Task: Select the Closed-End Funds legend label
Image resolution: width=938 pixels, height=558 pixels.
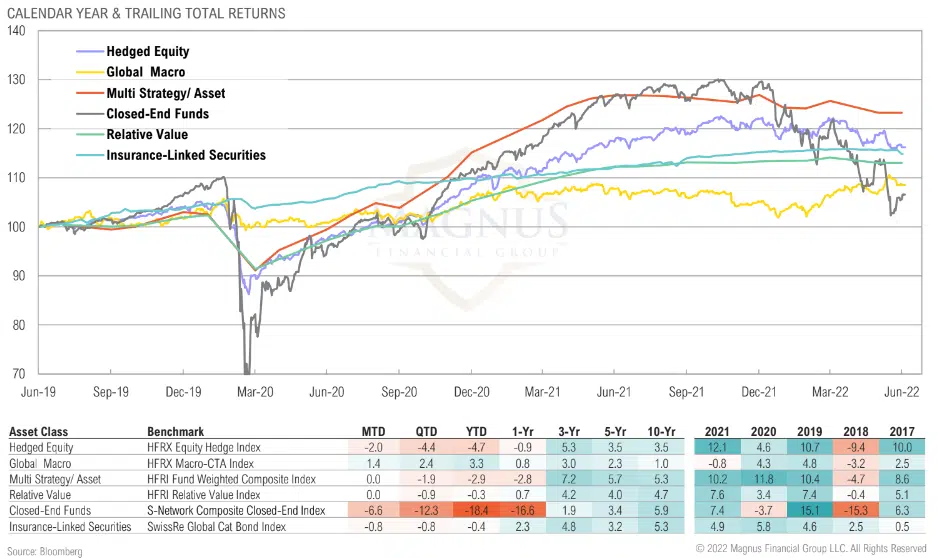Action: click(158, 114)
